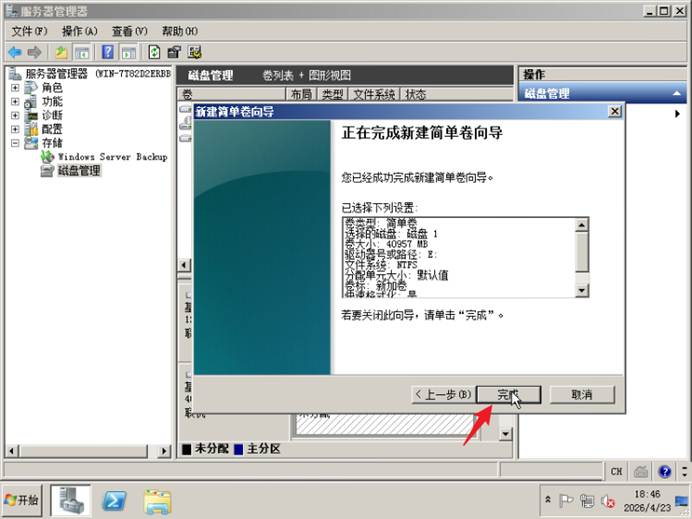Select 磁盘管理 under 存储
Viewport: 692px width, 519px height.
click(79, 171)
